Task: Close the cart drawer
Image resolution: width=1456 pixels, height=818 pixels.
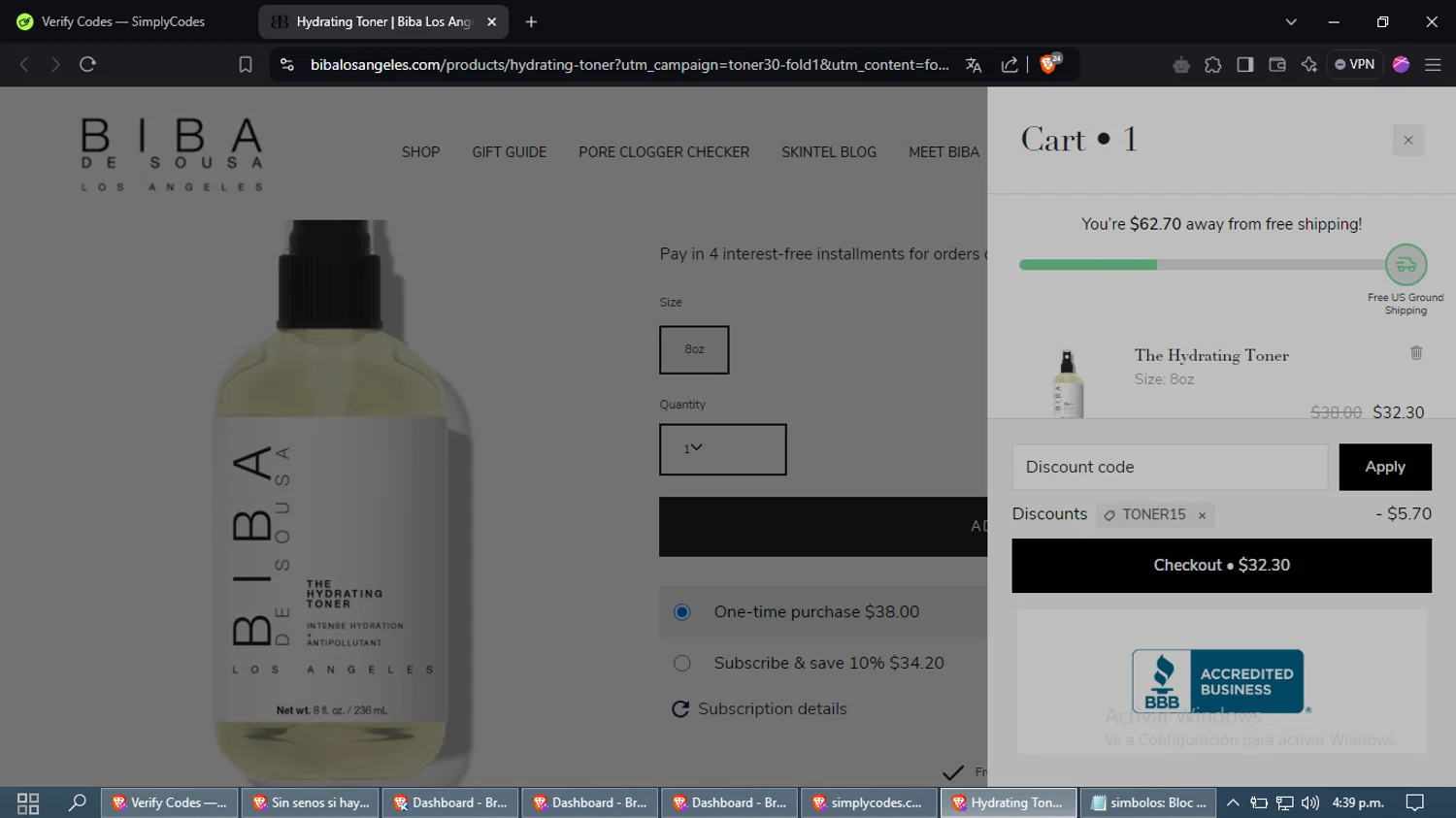Action: (1407, 141)
